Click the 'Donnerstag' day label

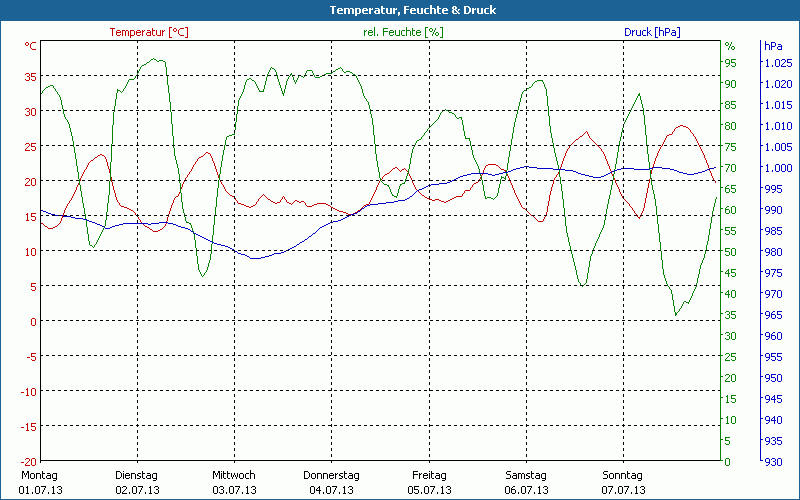pos(331,476)
